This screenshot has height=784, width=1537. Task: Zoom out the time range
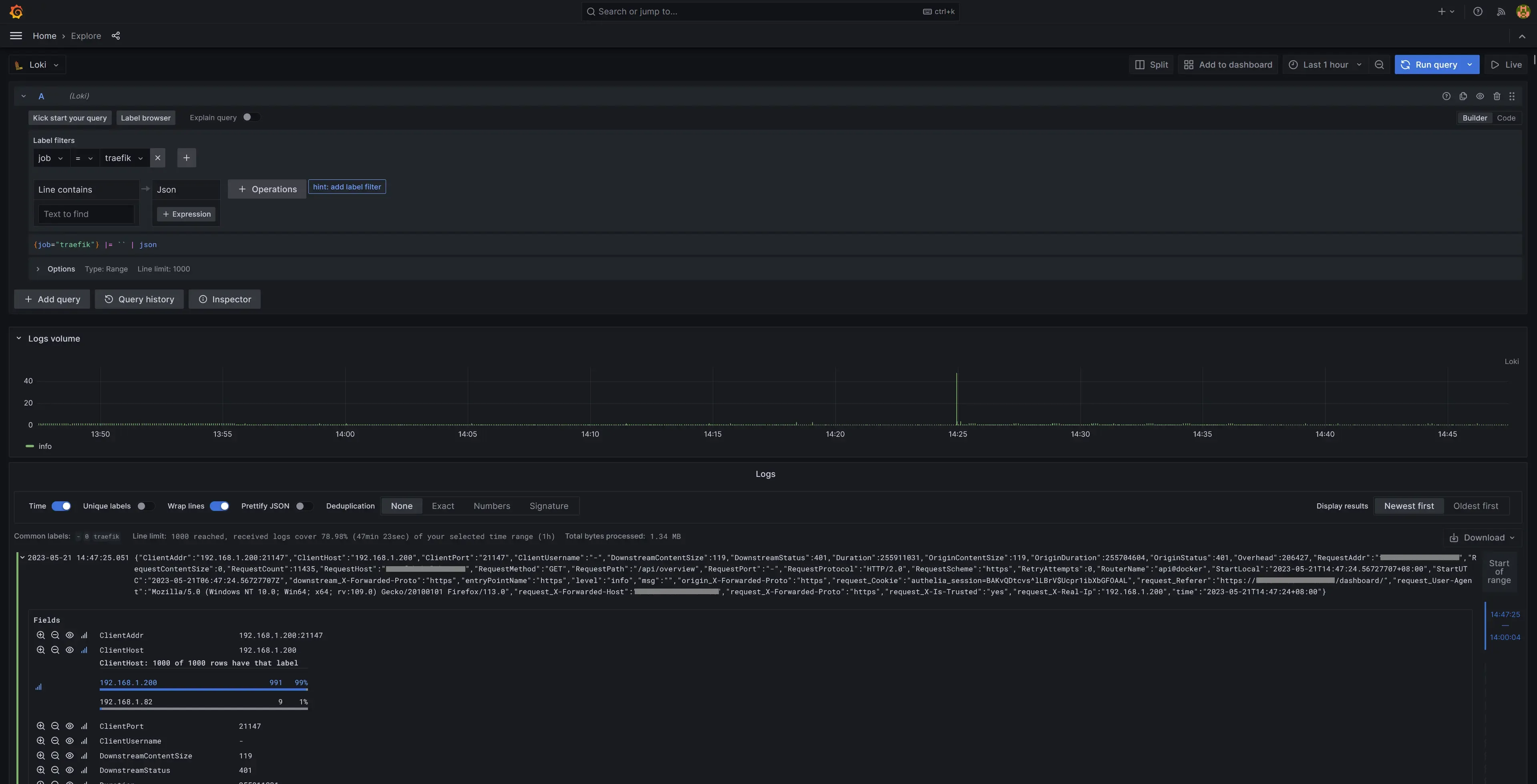point(1379,64)
